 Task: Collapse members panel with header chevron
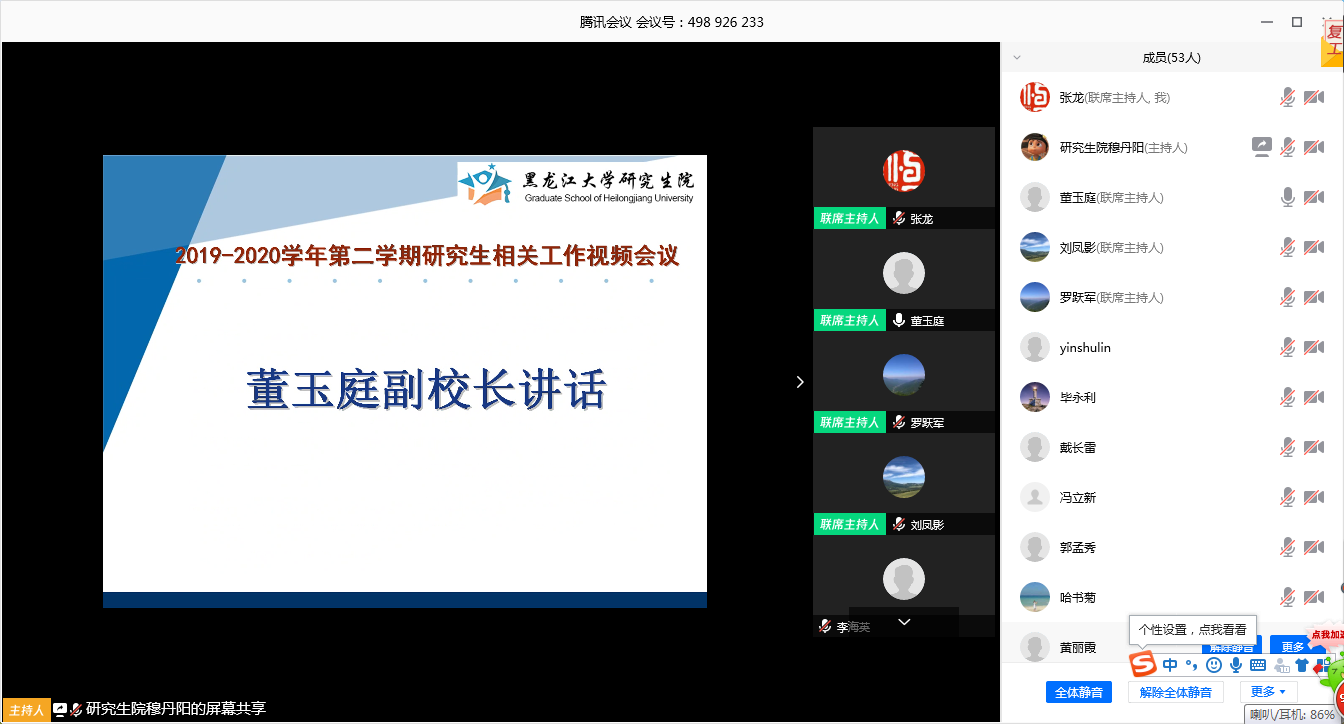click(1018, 58)
